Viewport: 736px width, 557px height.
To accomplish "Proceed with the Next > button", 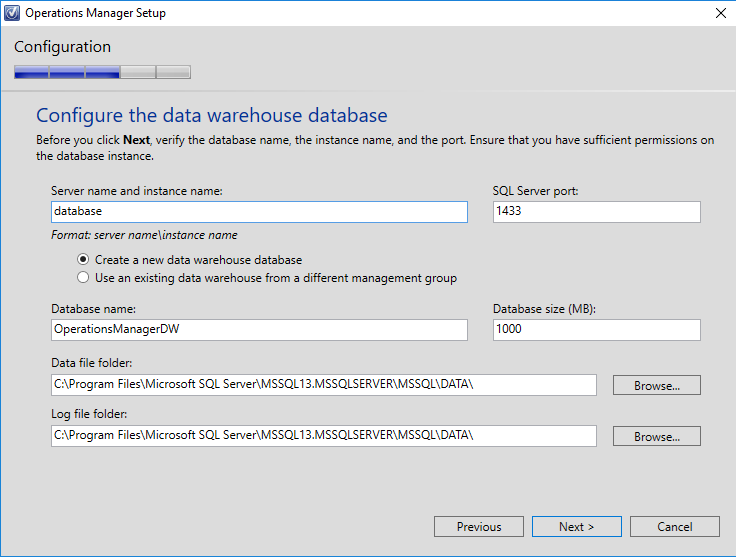I will coord(576,526).
